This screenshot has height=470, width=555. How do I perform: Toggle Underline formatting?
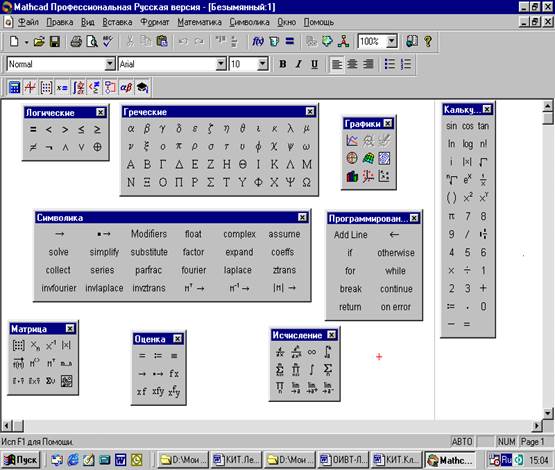[x=314, y=64]
